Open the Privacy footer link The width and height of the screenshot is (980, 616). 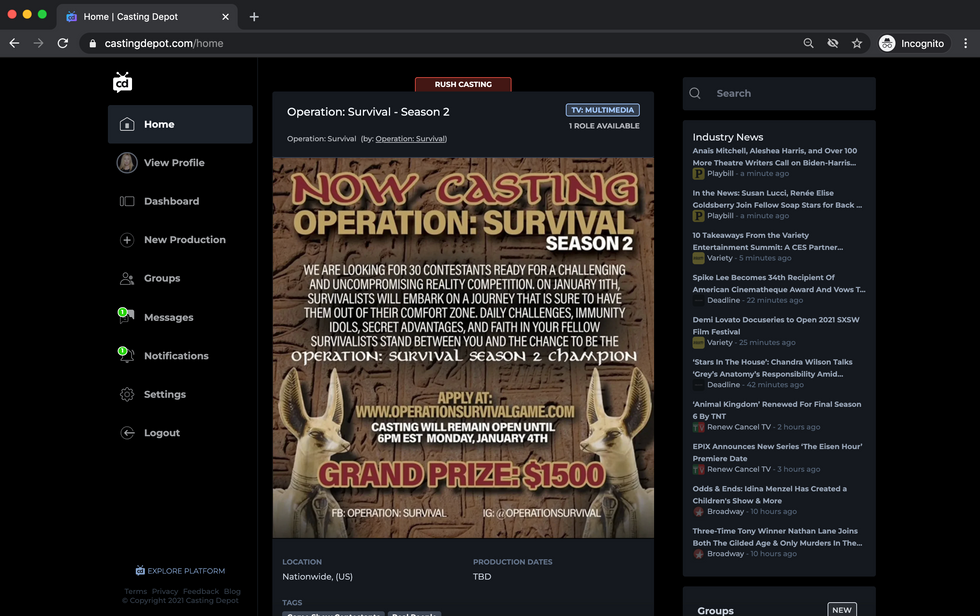pyautogui.click(x=165, y=591)
